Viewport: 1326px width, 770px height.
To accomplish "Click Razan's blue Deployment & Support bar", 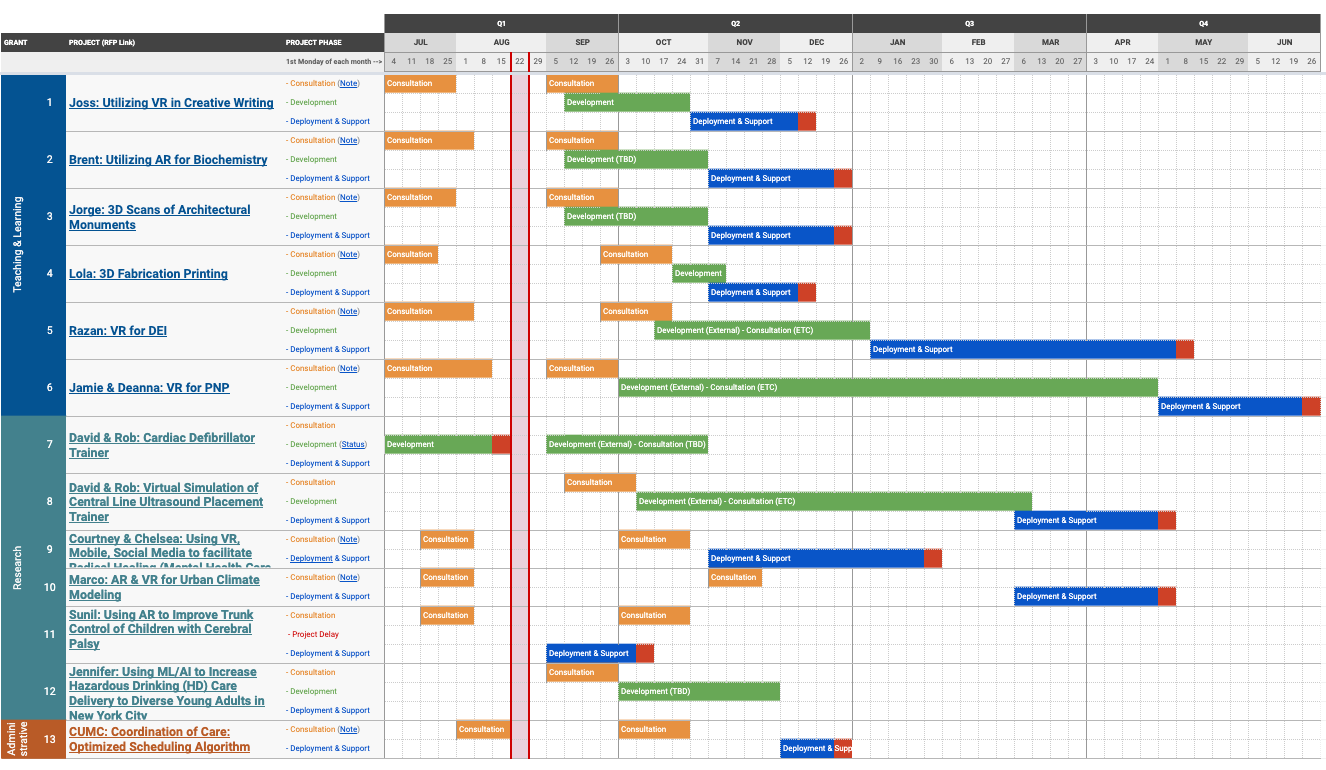I will tap(1022, 349).
